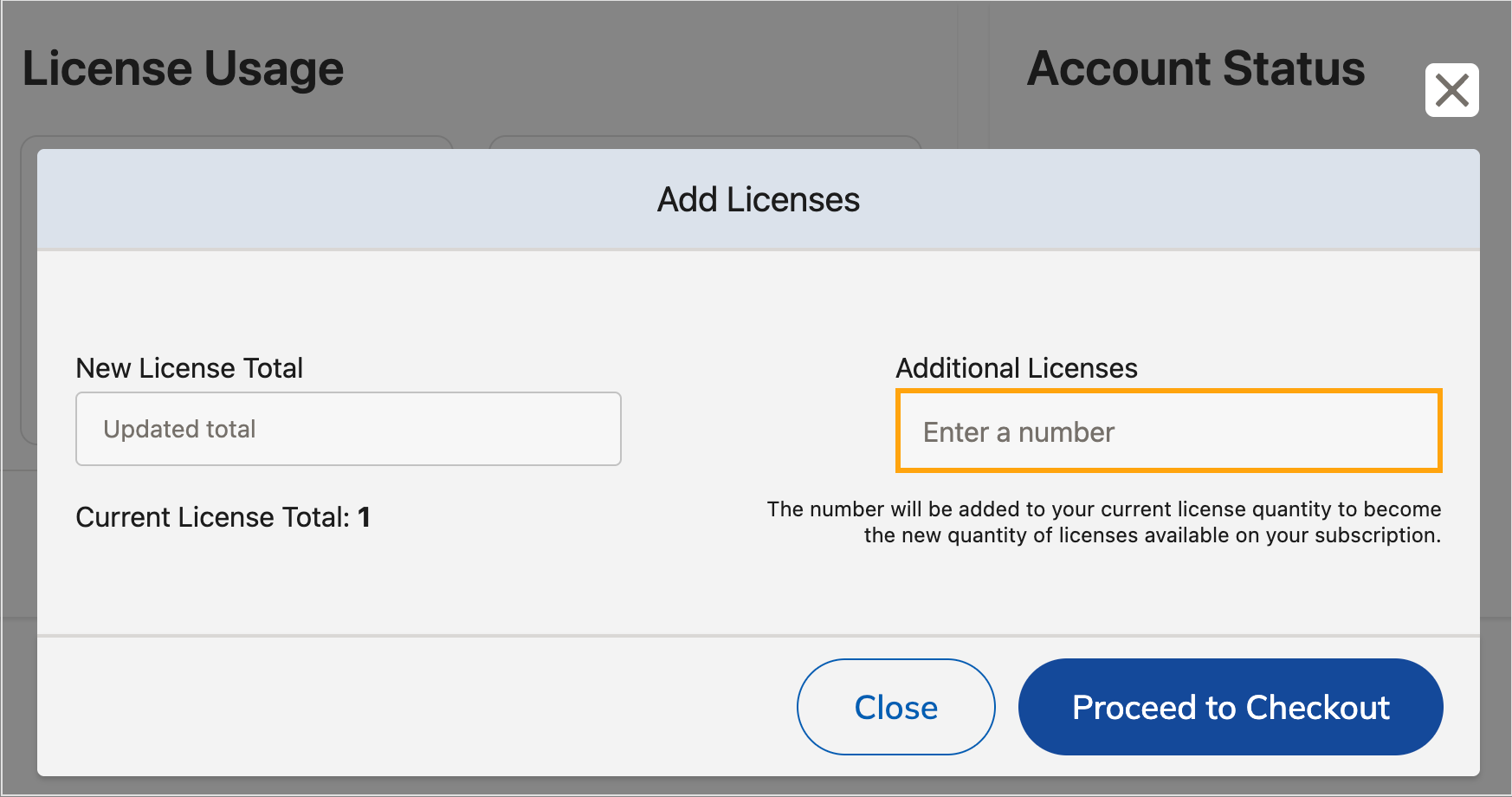Viewport: 1512px width, 797px height.
Task: Click the Additional Licenses number field
Action: (x=1167, y=431)
